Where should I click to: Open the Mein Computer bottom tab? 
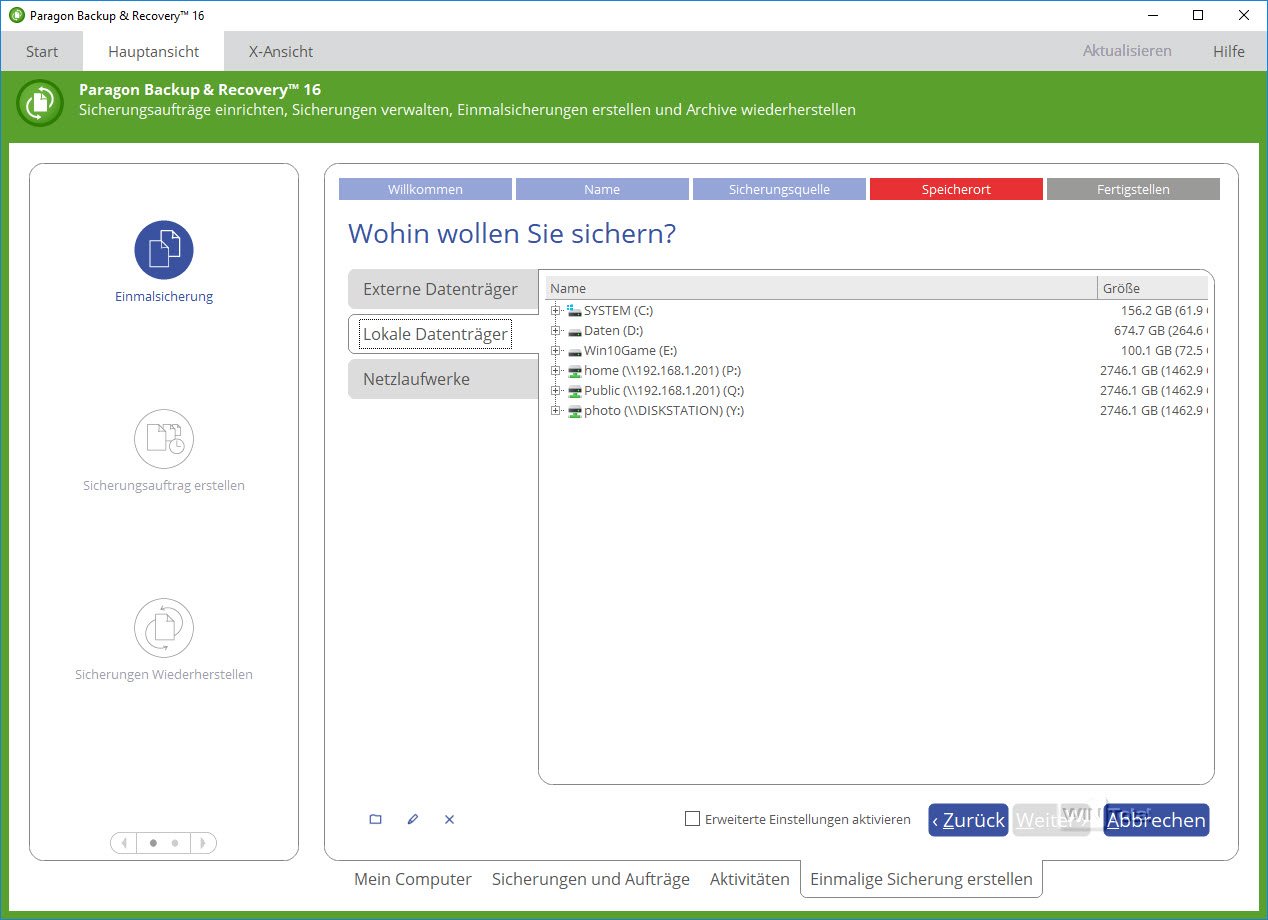413,879
